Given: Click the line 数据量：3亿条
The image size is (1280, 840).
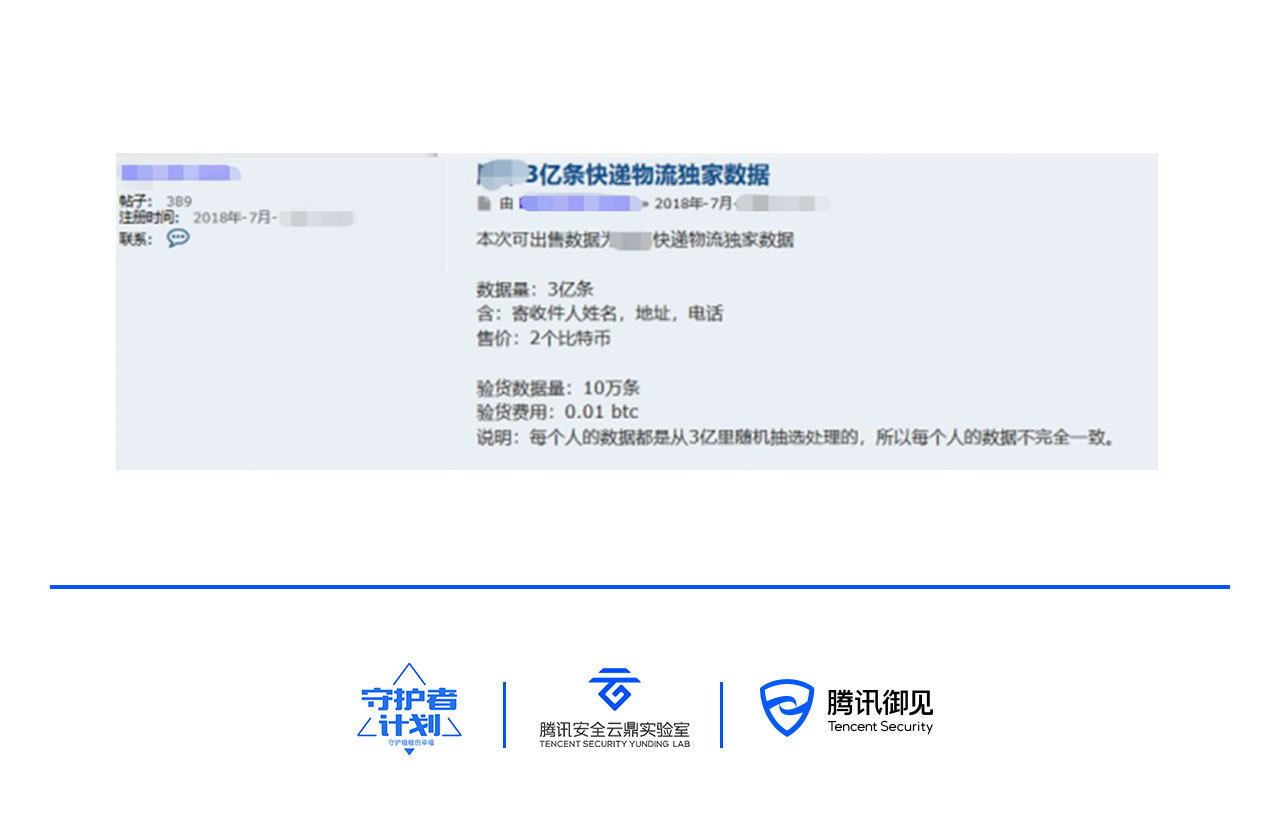Looking at the screenshot, I should click(535, 289).
